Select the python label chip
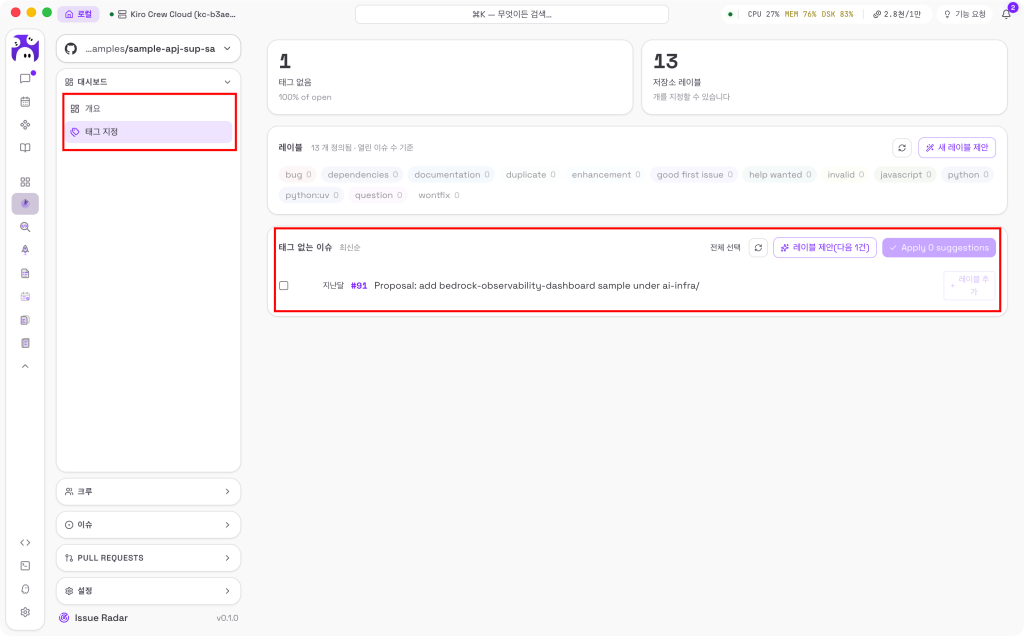Viewport: 1024px width, 636px height. click(967, 174)
